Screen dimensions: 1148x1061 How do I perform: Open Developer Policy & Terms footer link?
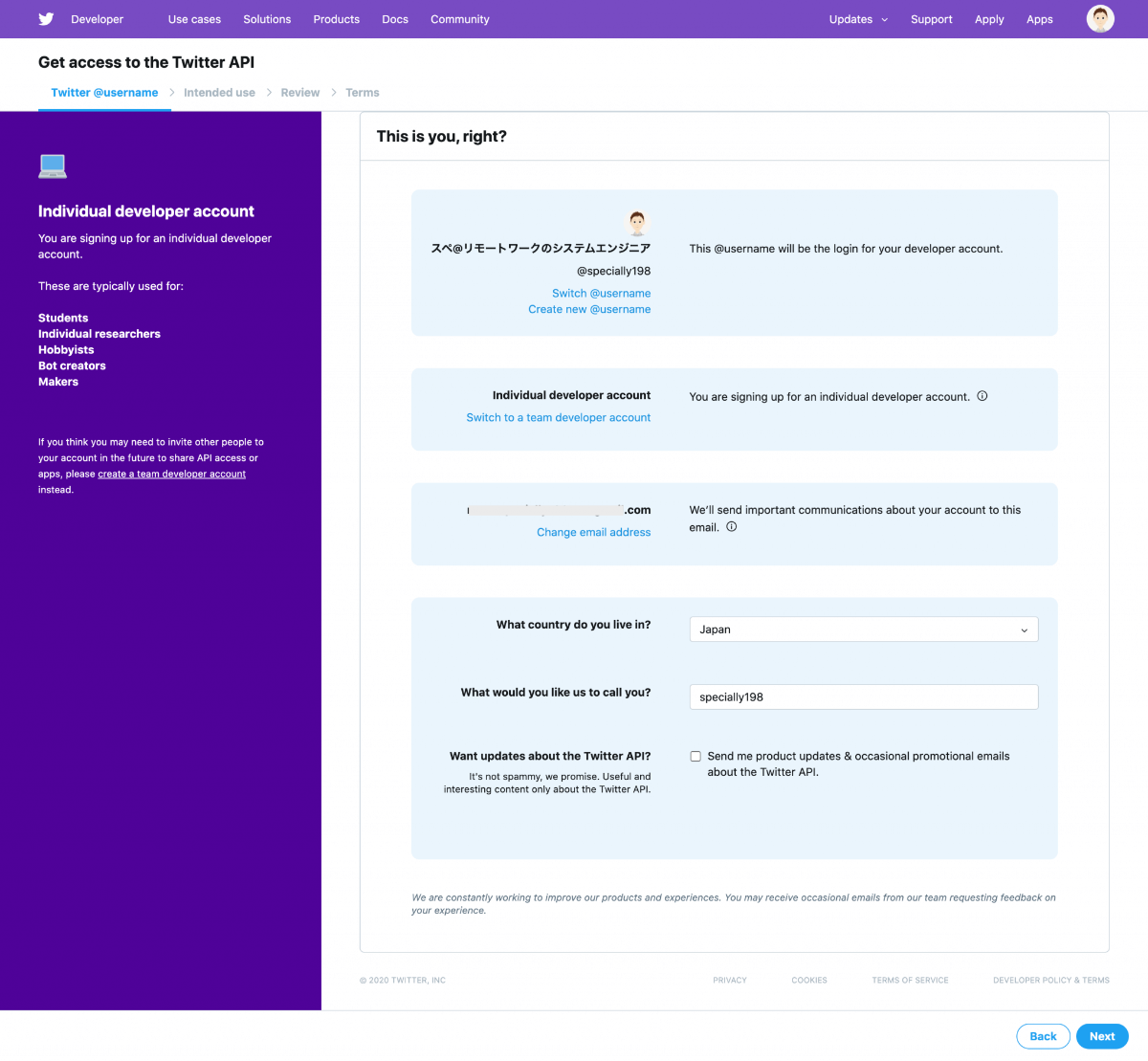[1051, 981]
